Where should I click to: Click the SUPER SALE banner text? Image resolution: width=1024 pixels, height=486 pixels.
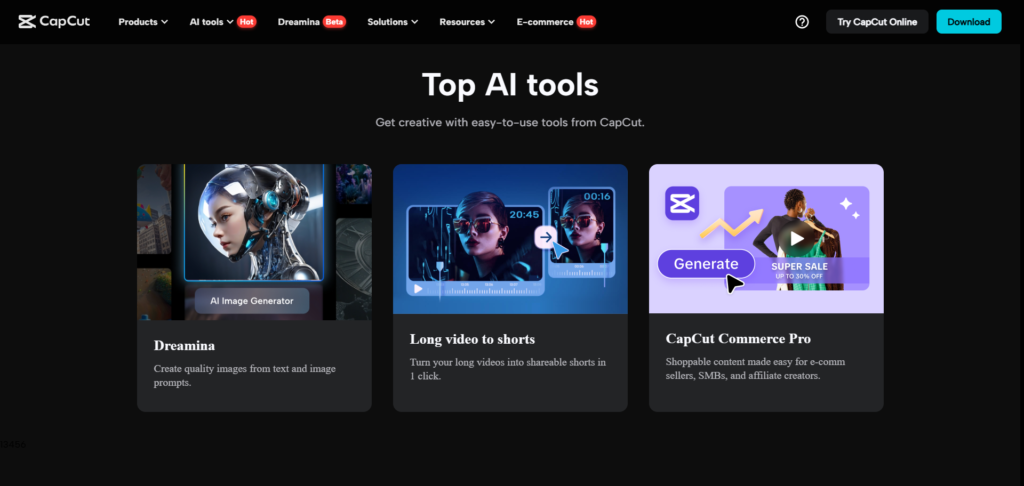799,266
